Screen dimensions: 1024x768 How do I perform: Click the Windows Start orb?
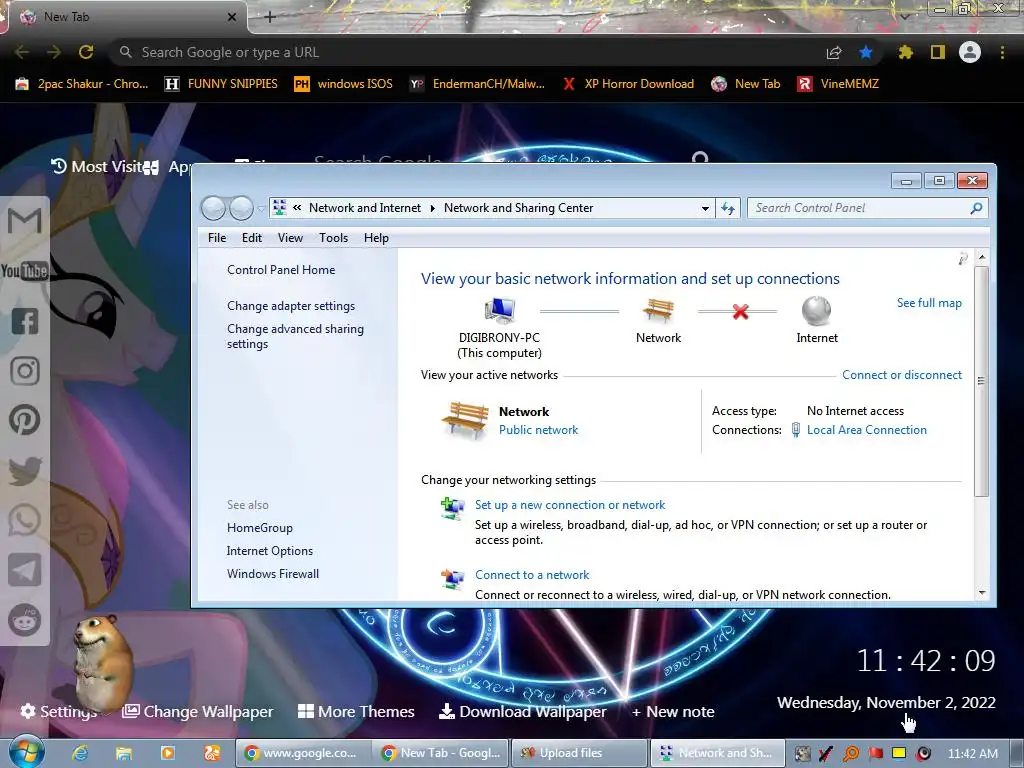(26, 752)
